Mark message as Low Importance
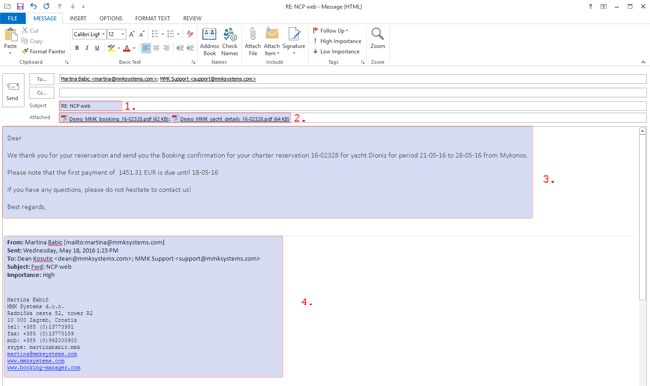The width and height of the screenshot is (650, 386). click(336, 51)
